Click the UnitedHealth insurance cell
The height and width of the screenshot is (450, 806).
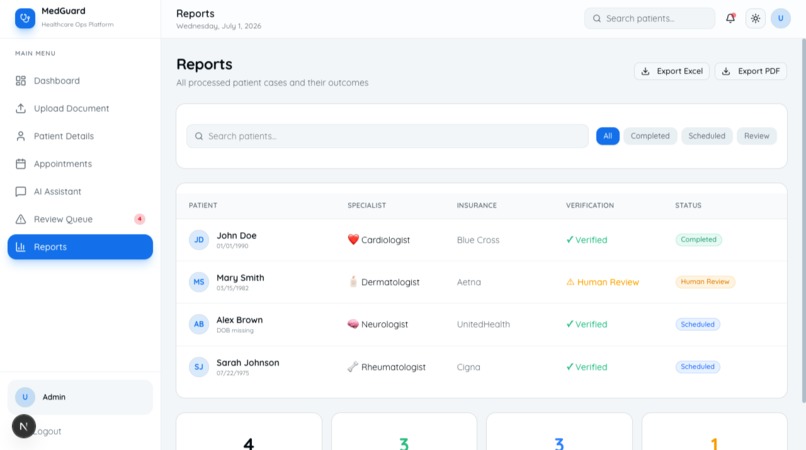483,325
